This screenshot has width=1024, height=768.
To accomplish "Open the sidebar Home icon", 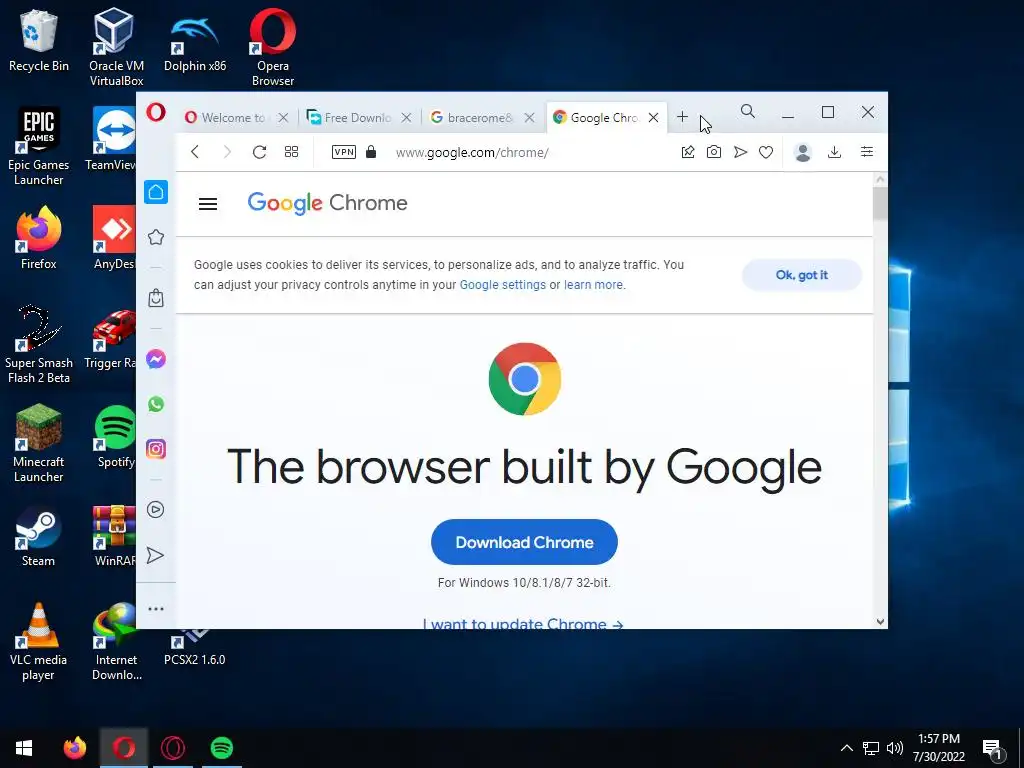I will [x=155, y=192].
